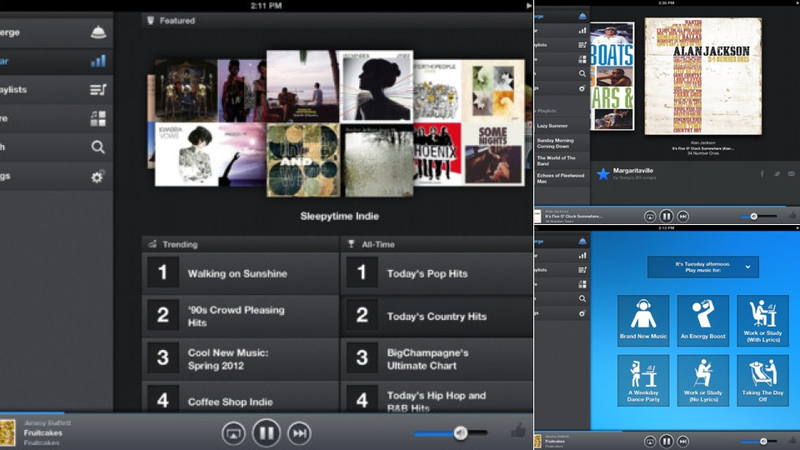Tap AirPlay button in Popular screen player bar

coord(233,433)
